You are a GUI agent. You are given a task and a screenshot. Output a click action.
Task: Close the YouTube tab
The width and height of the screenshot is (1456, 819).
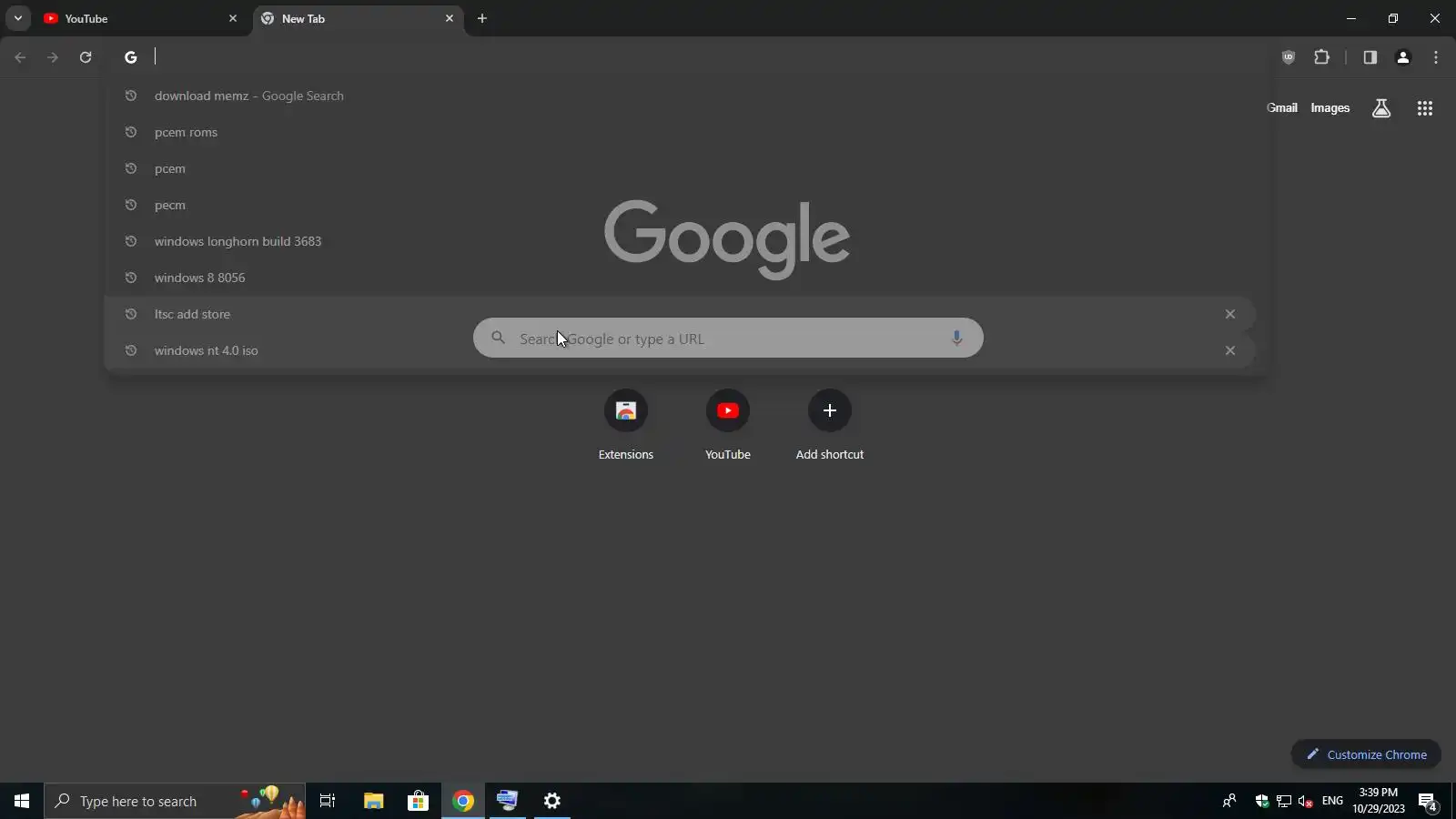tap(233, 18)
